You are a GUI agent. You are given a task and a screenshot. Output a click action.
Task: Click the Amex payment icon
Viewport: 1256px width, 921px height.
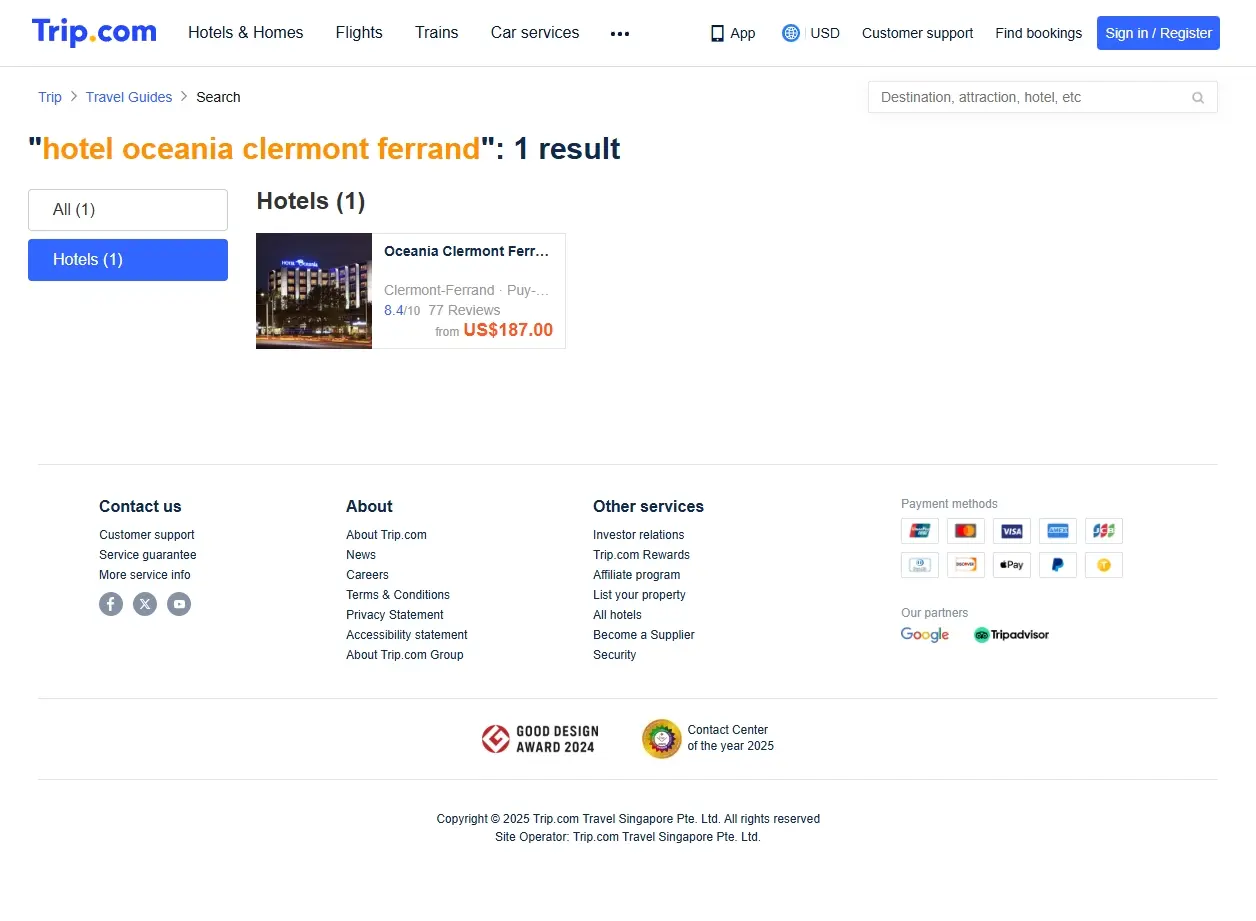(x=1058, y=531)
